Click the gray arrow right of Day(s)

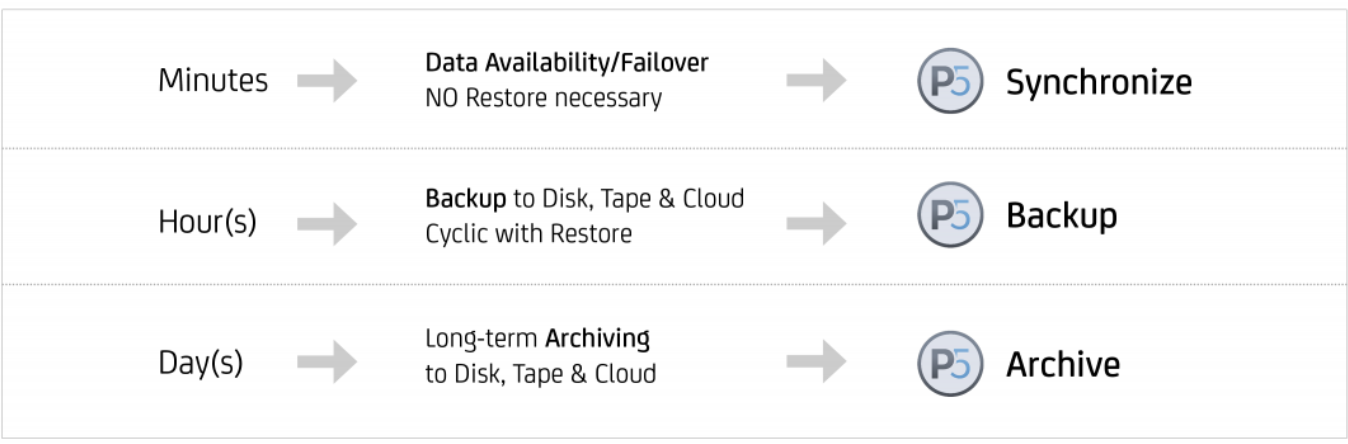coord(327,363)
